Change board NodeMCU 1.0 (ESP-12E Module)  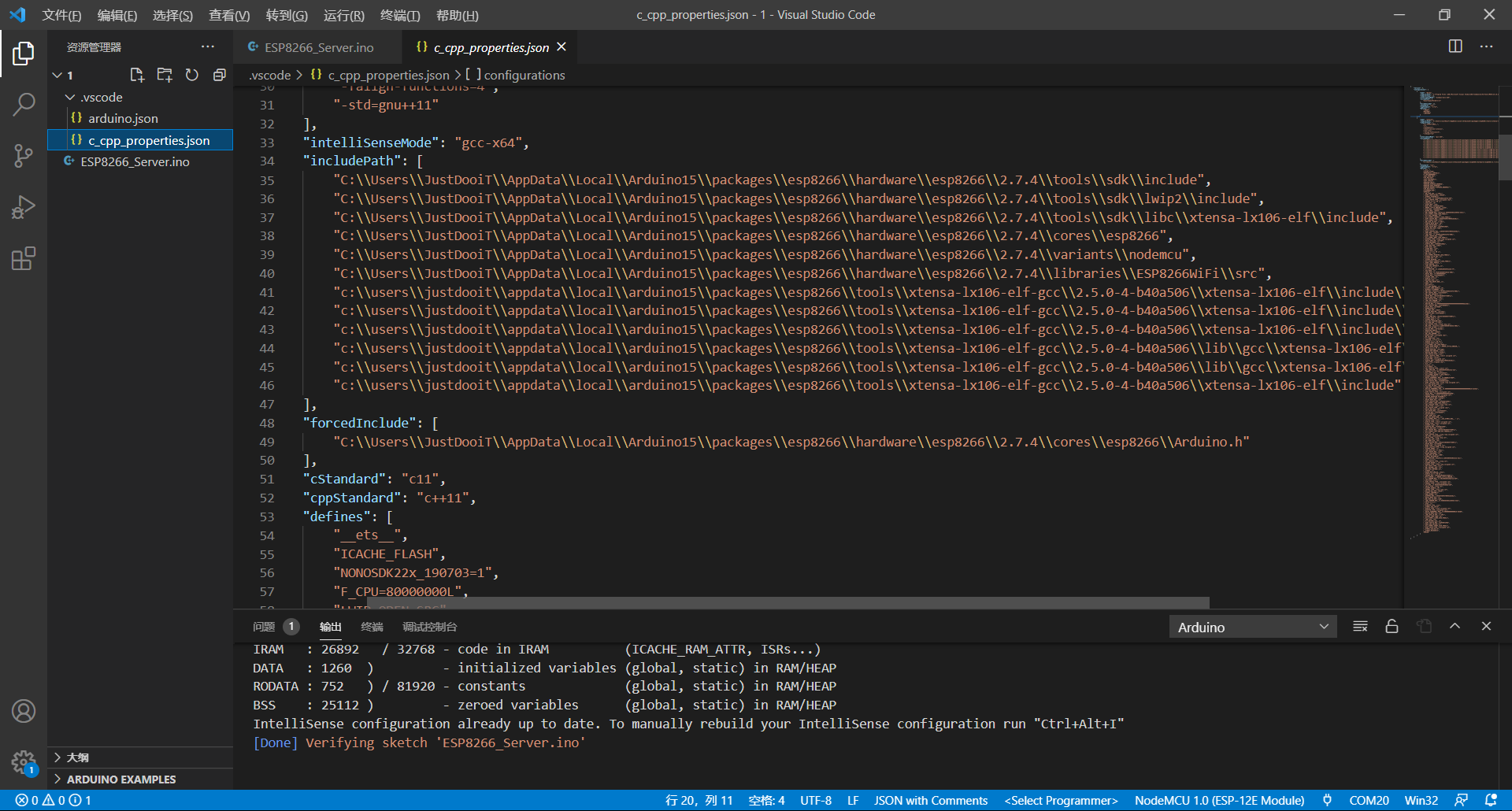[1219, 800]
